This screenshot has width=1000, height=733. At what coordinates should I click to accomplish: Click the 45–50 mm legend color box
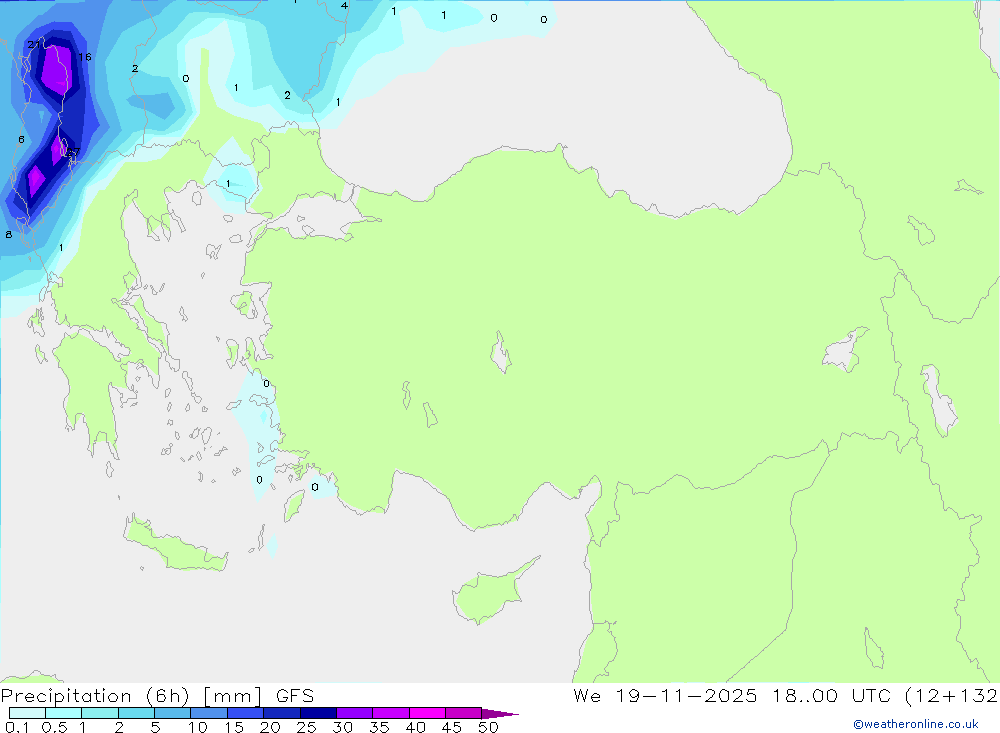tap(463, 713)
